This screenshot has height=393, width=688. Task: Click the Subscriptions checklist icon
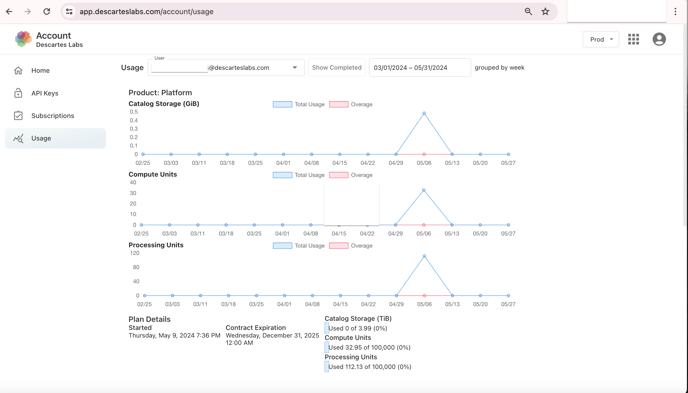point(18,115)
